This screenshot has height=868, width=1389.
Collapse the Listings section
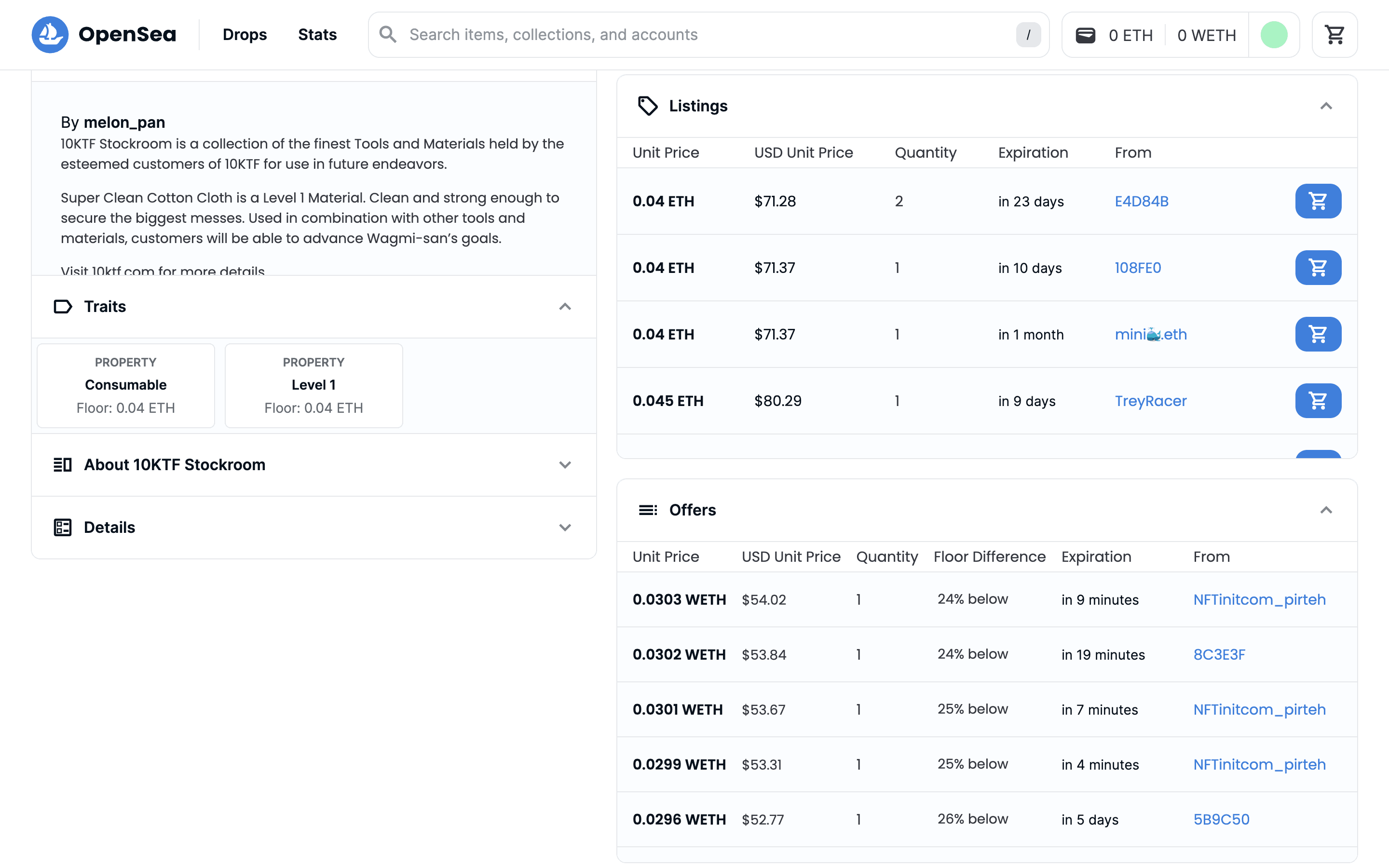pos(1325,106)
